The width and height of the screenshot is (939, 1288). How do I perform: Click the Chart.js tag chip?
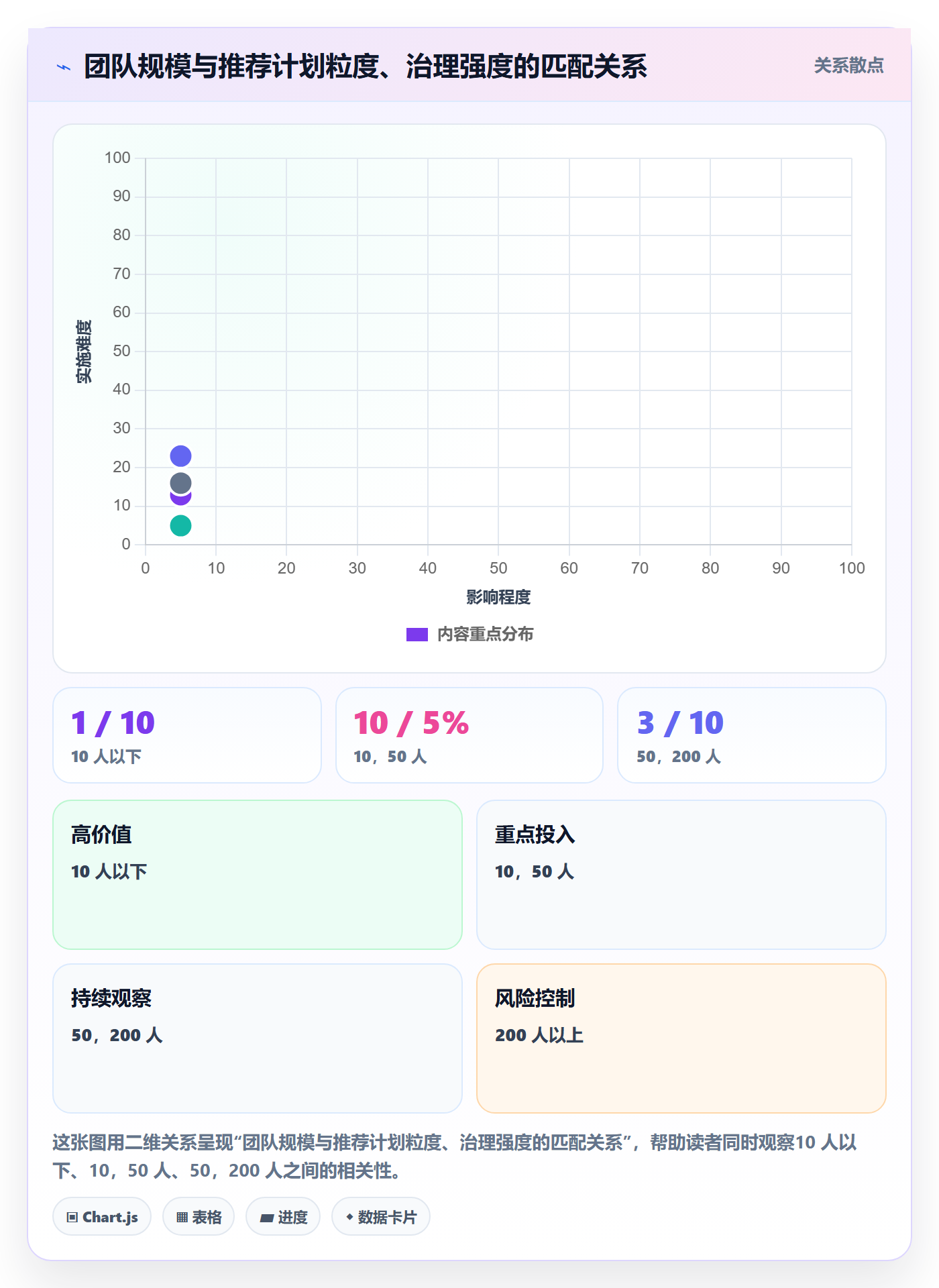(x=102, y=1217)
